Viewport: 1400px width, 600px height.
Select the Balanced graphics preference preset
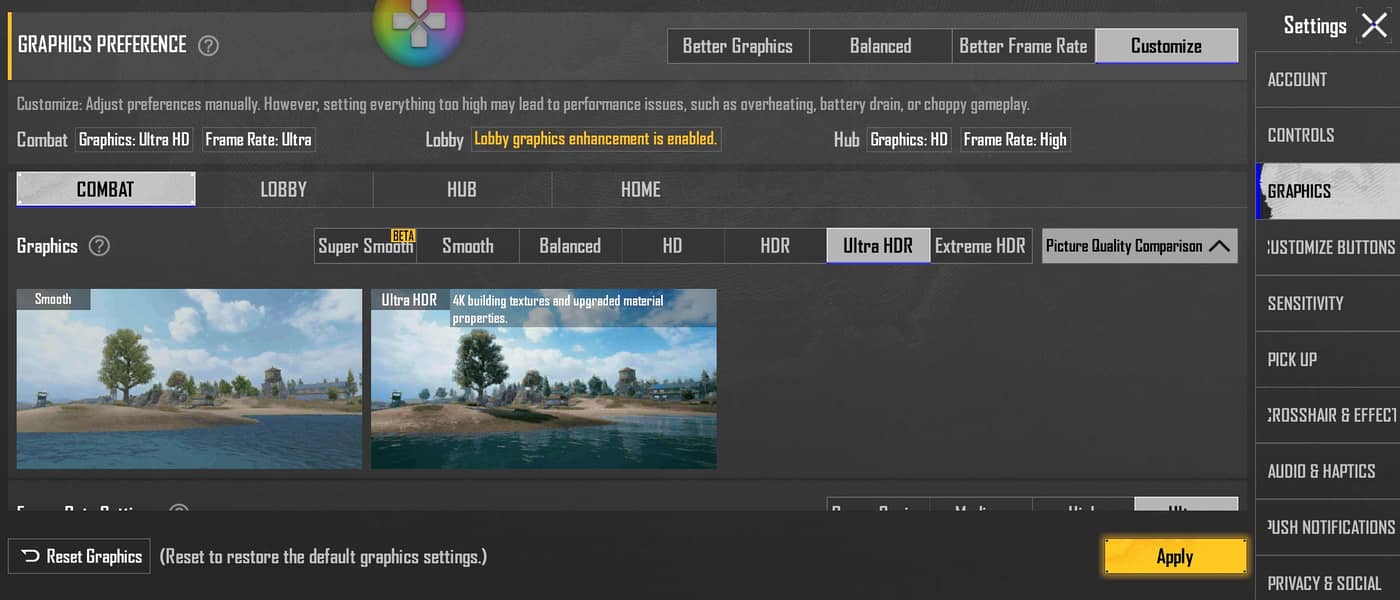pos(880,46)
